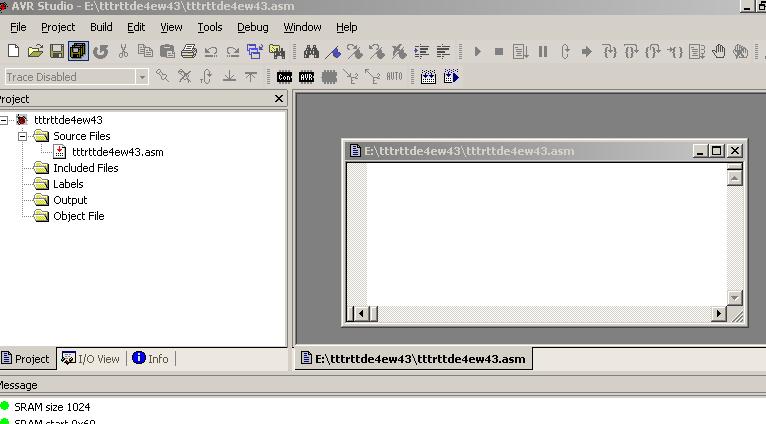Switch to the I/O View tab
This screenshot has width=766, height=424.
coord(91,359)
